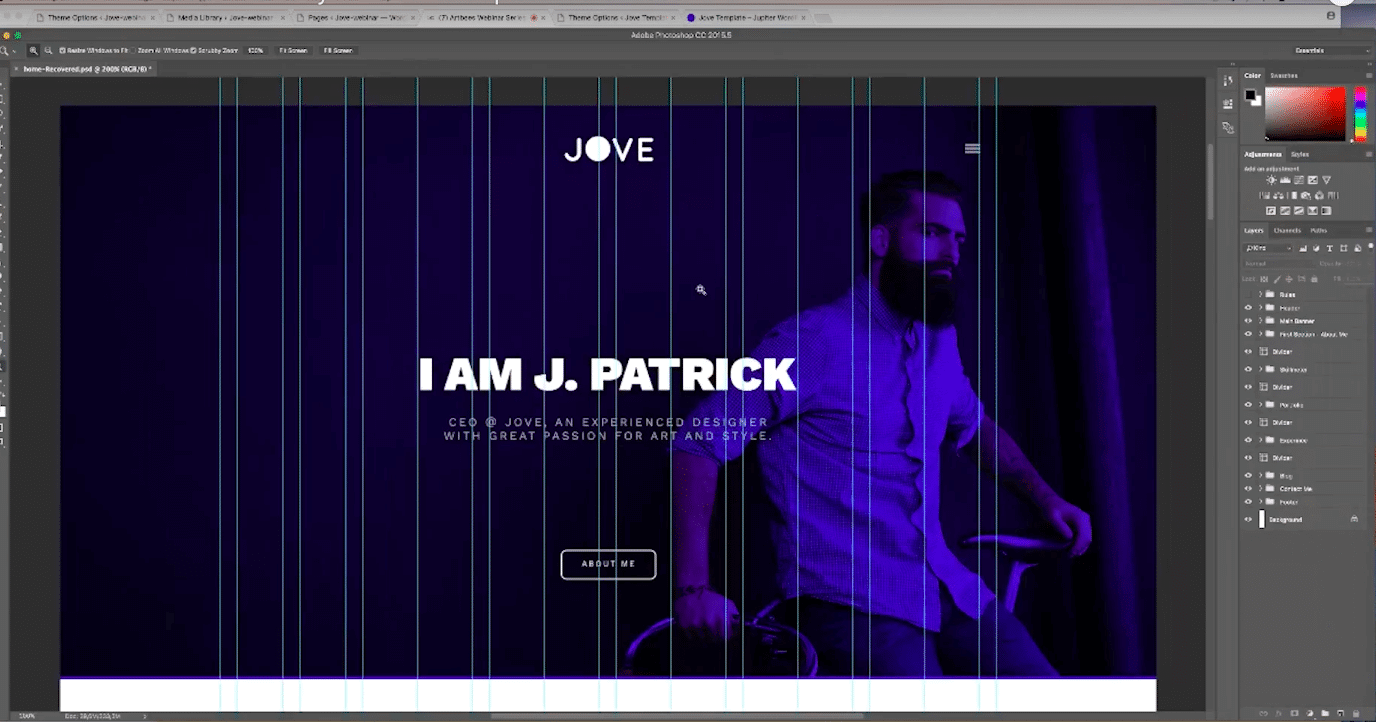This screenshot has height=722, width=1376.
Task: Pick a color in the red color field
Action: [1306, 114]
